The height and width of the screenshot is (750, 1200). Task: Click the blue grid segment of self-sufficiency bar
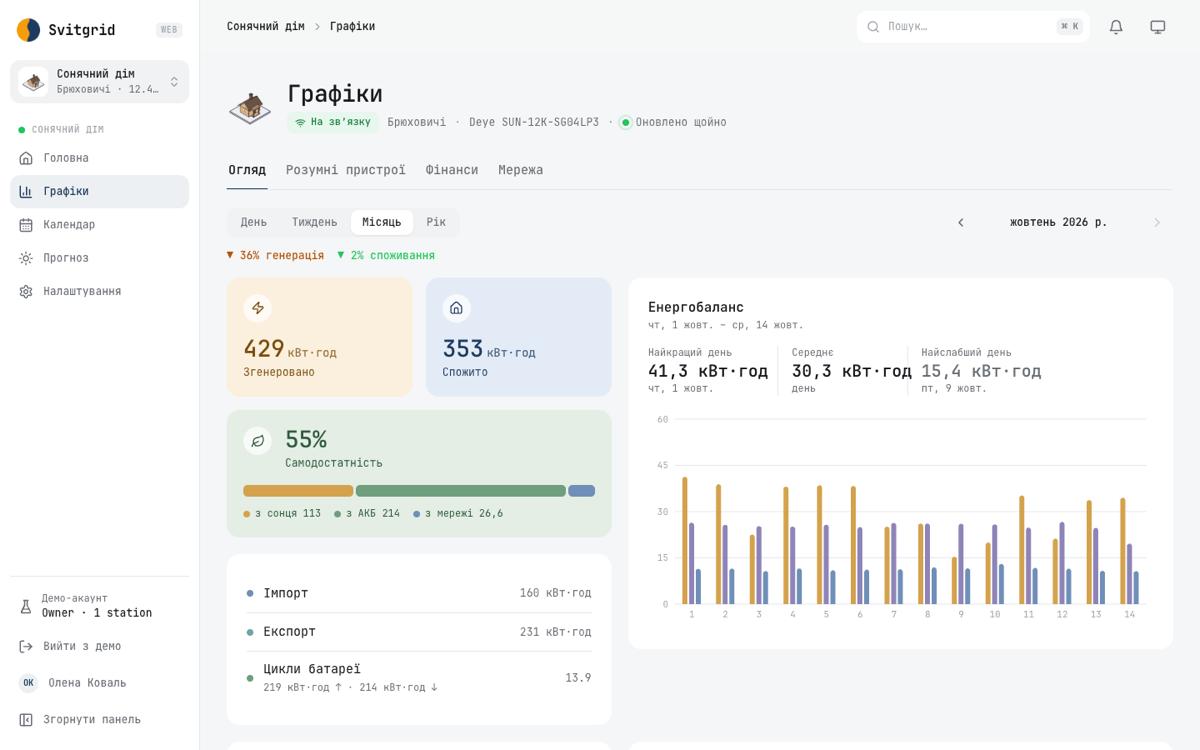click(x=581, y=491)
